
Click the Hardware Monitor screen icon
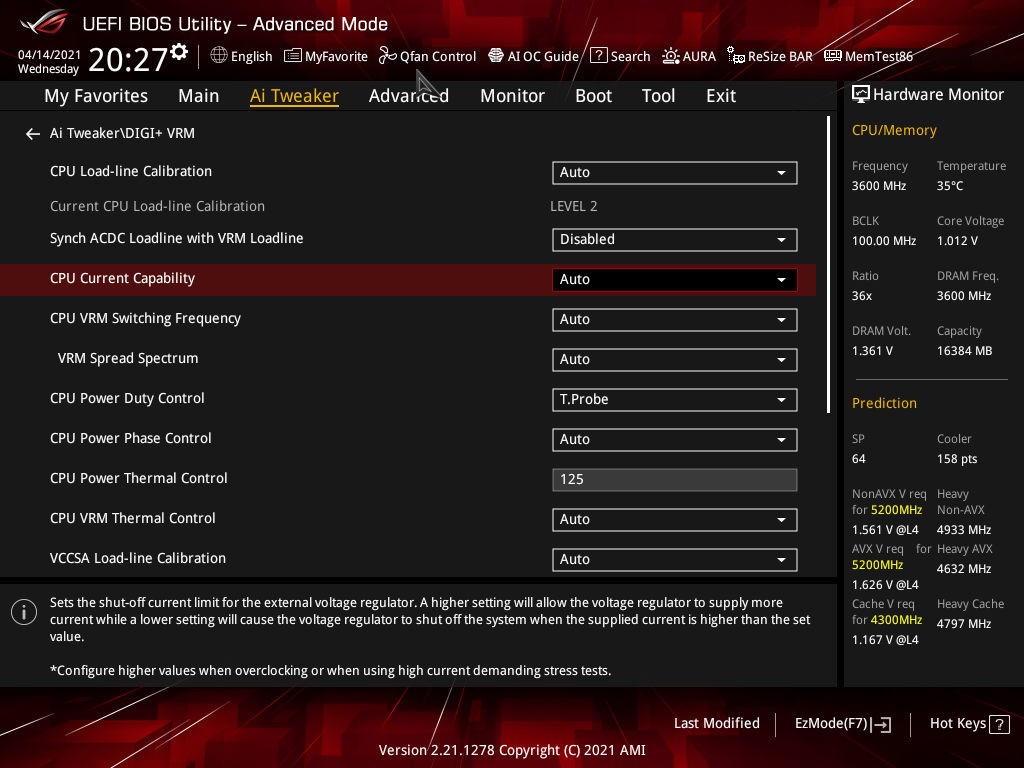click(x=861, y=95)
